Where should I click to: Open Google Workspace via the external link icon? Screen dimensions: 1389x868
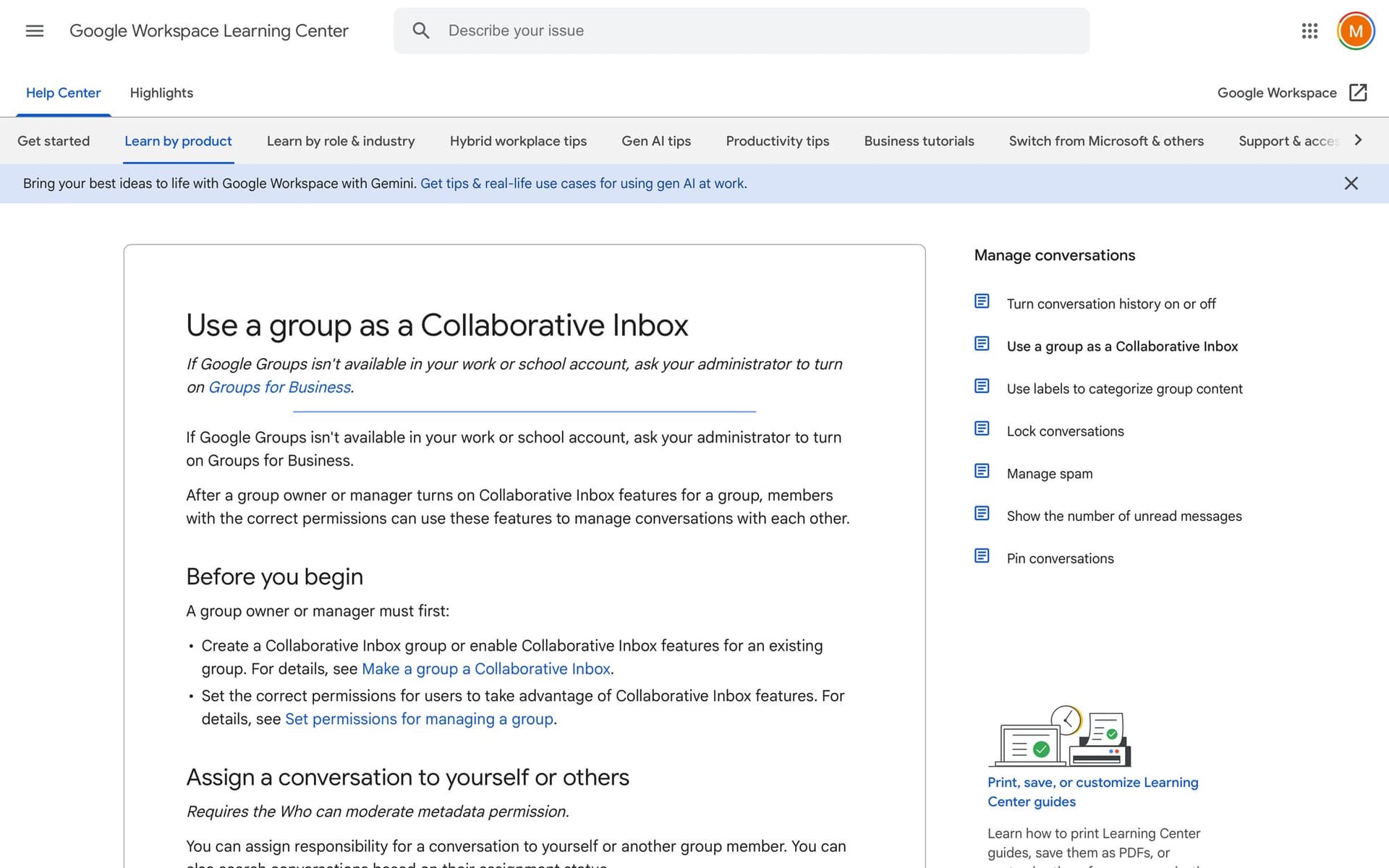[x=1357, y=93]
